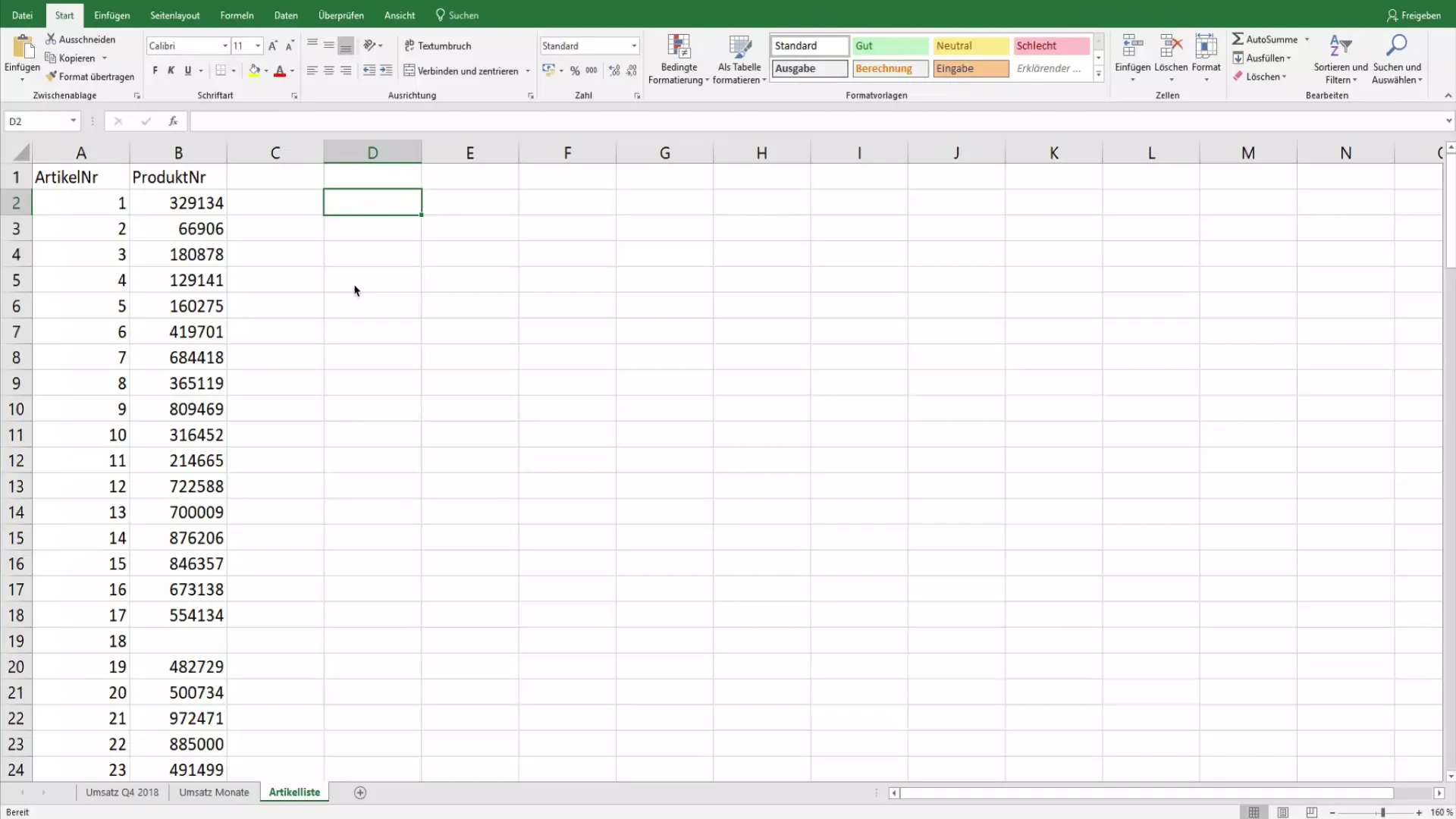The image size is (1456, 819).
Task: Switch to the Formeln tab
Action: tap(237, 15)
